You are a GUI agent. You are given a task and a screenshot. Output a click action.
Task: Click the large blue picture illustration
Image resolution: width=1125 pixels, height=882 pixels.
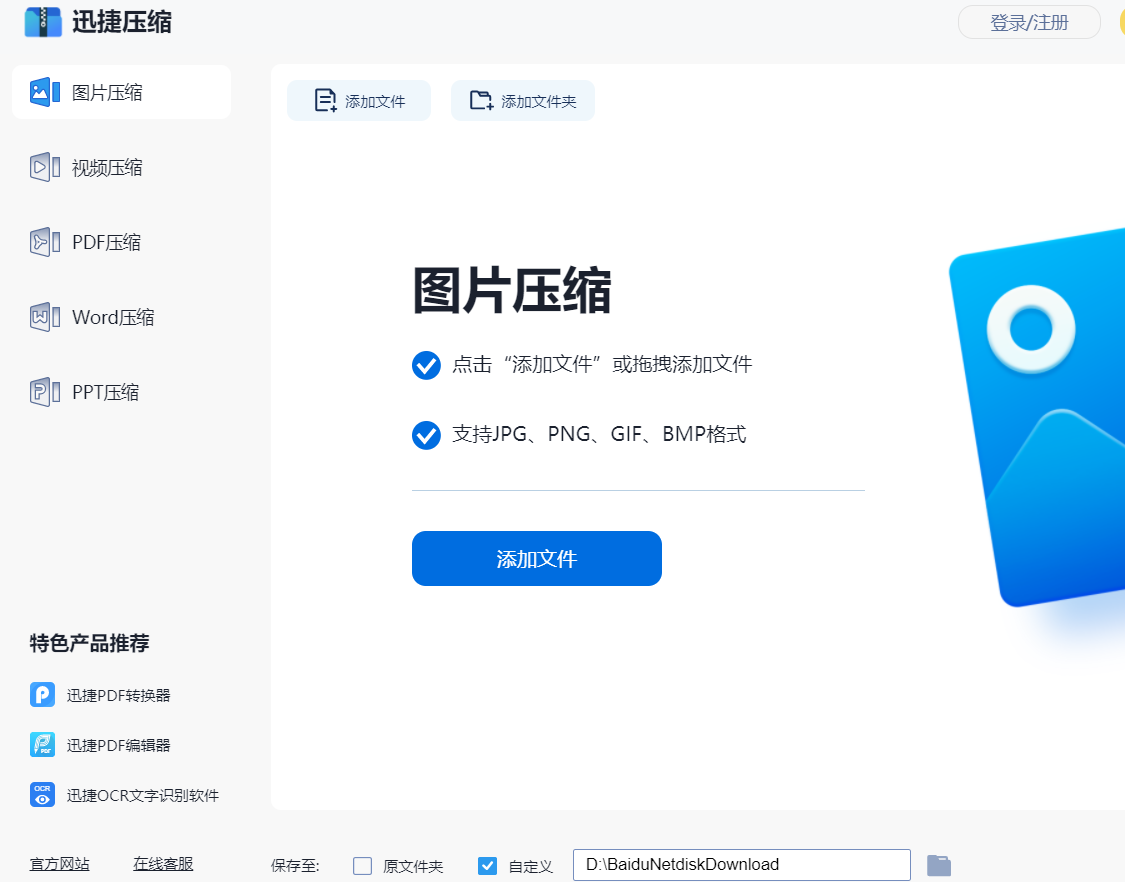[x=1038, y=416]
